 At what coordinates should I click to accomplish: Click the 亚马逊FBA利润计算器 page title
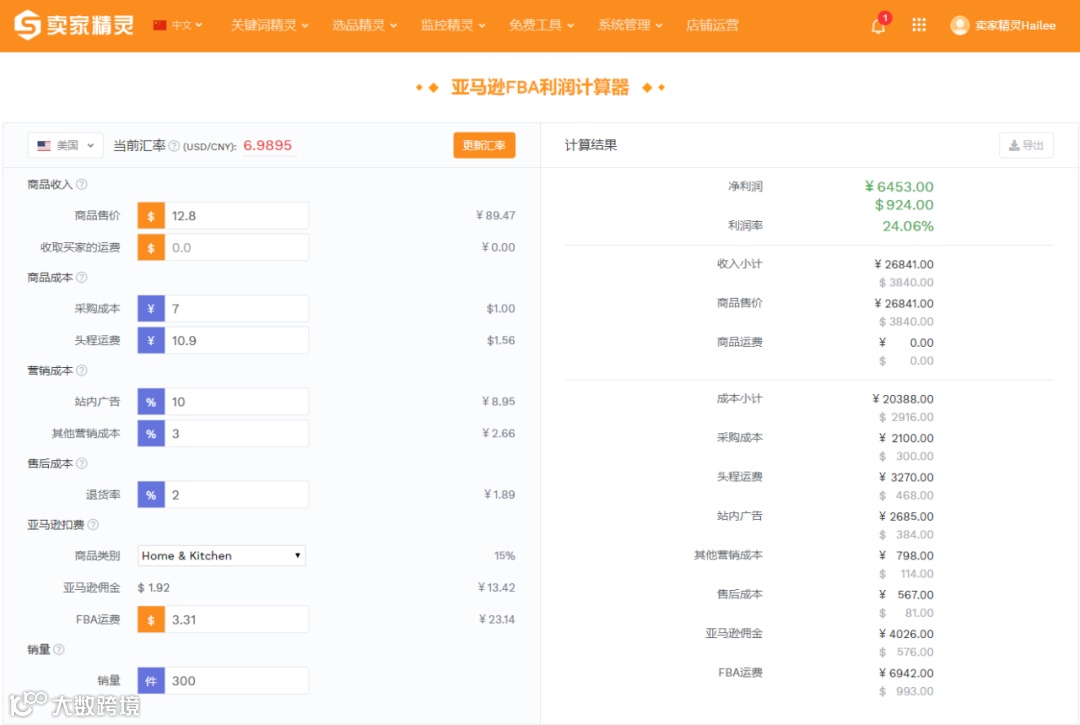pyautogui.click(x=540, y=87)
